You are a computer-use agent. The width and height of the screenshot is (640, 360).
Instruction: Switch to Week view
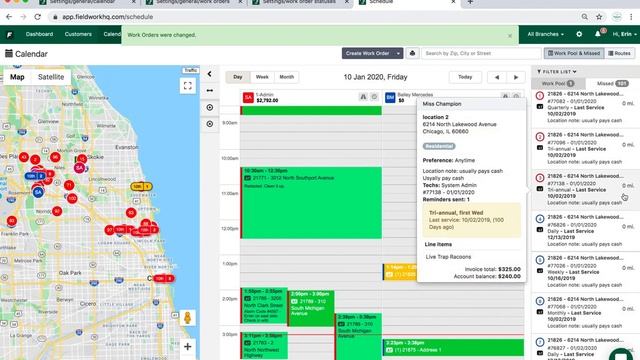click(262, 77)
